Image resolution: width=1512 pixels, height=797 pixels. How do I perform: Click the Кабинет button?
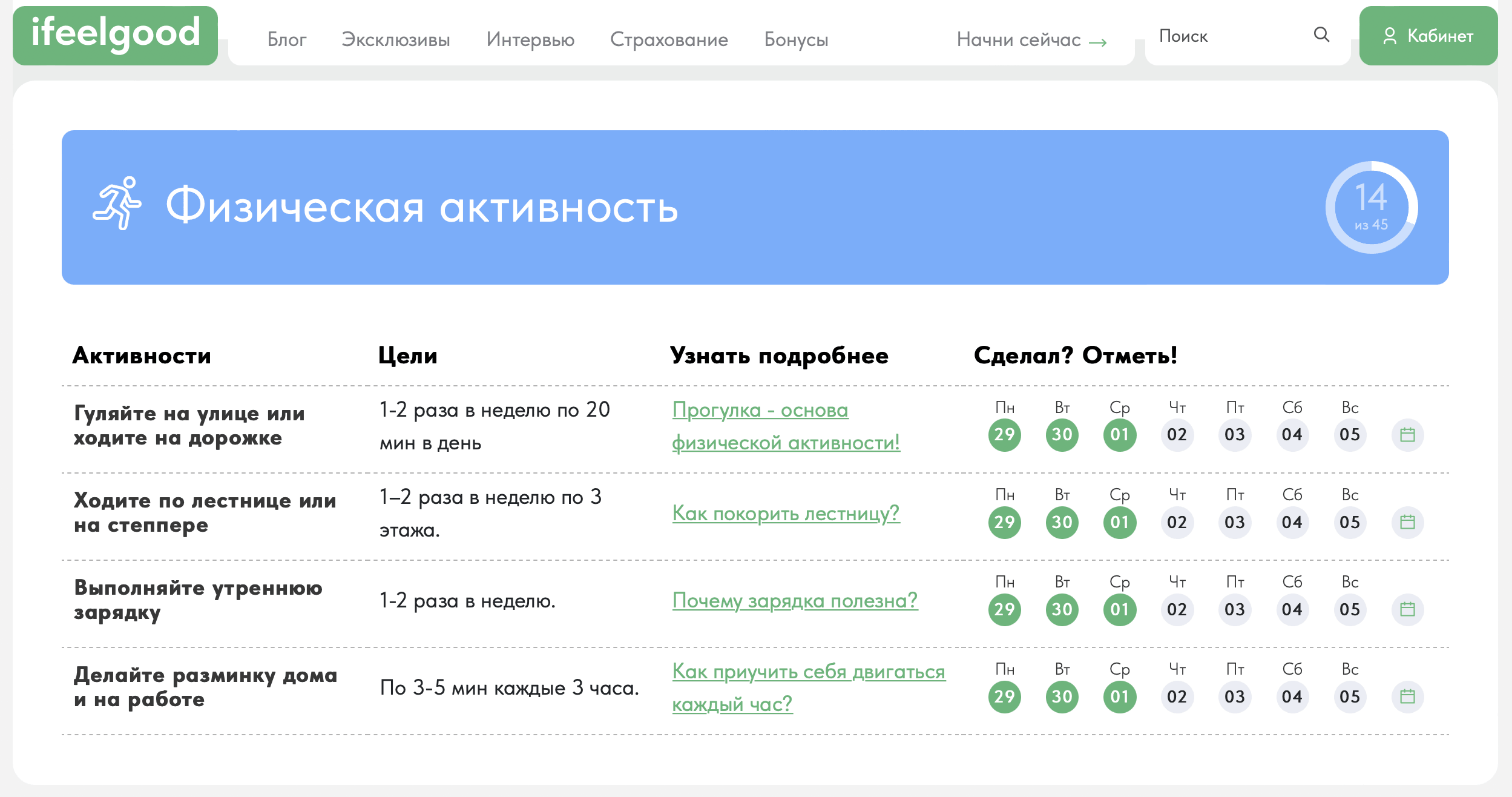1427,36
